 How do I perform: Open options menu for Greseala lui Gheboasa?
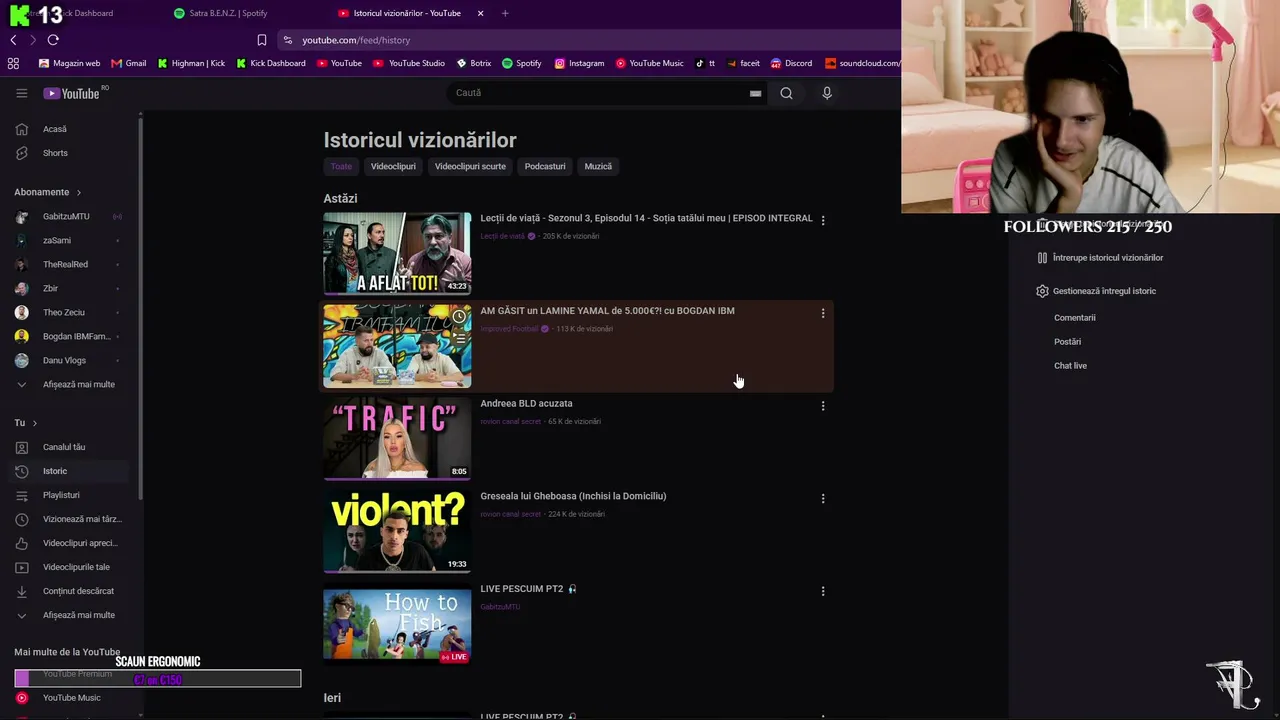(823, 498)
